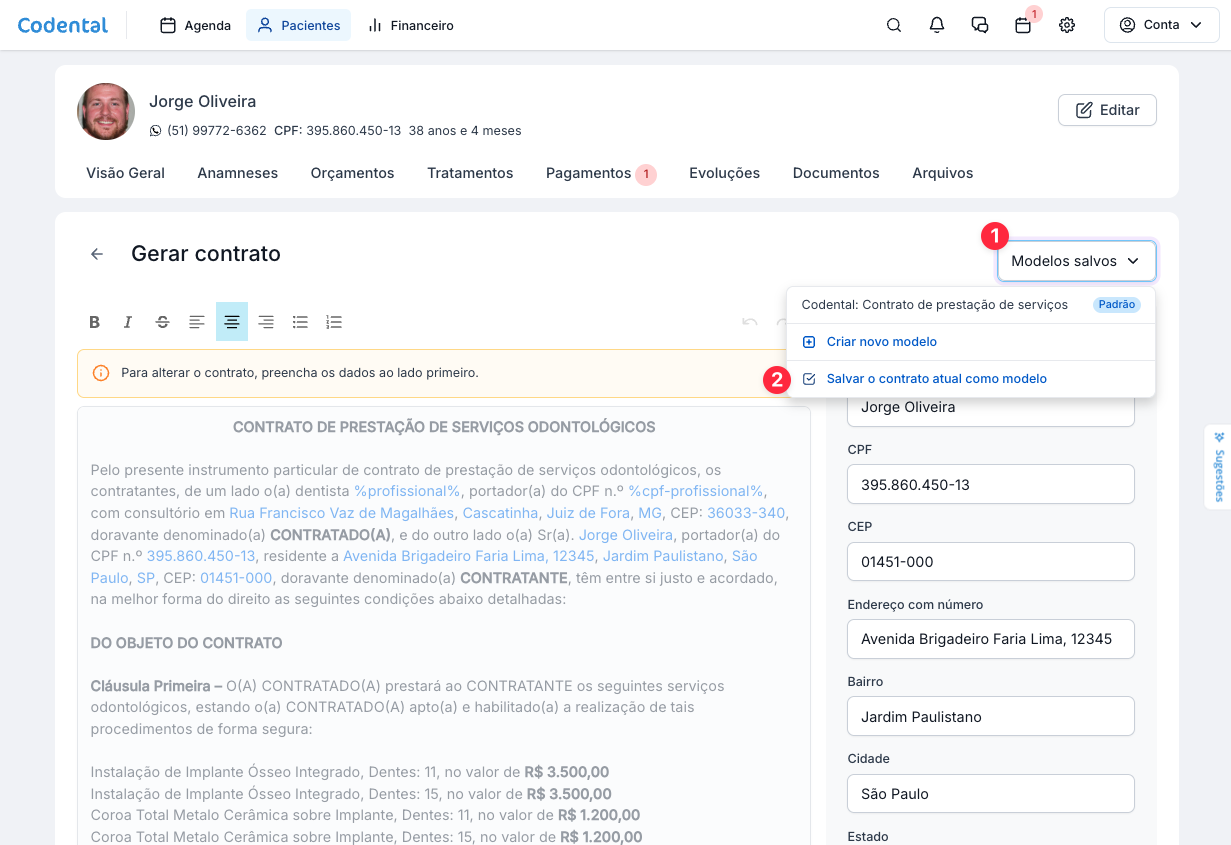Insert a numbered list
Viewport: 1231px width, 845px height.
(334, 322)
